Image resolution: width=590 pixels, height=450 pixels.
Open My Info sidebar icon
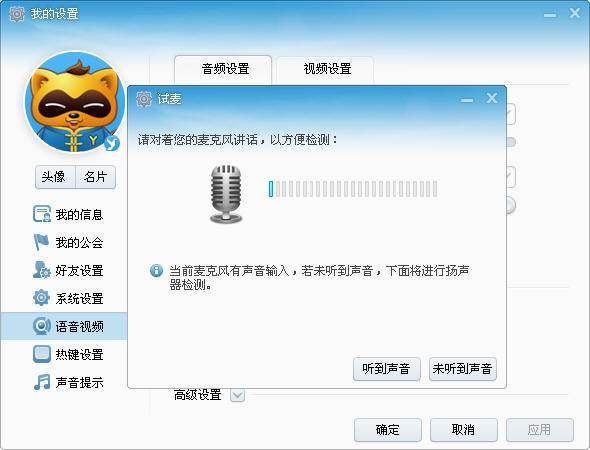coord(41,214)
